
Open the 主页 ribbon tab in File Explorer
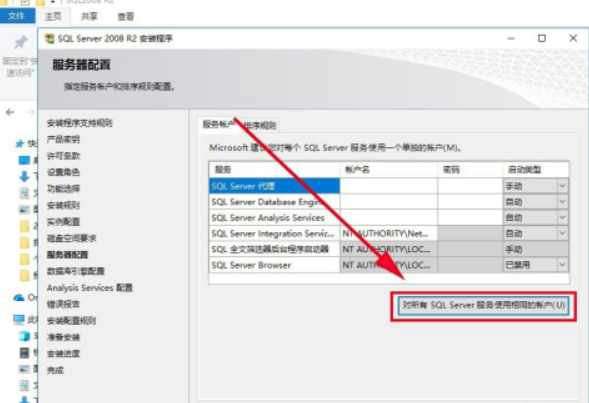pyautogui.click(x=53, y=17)
